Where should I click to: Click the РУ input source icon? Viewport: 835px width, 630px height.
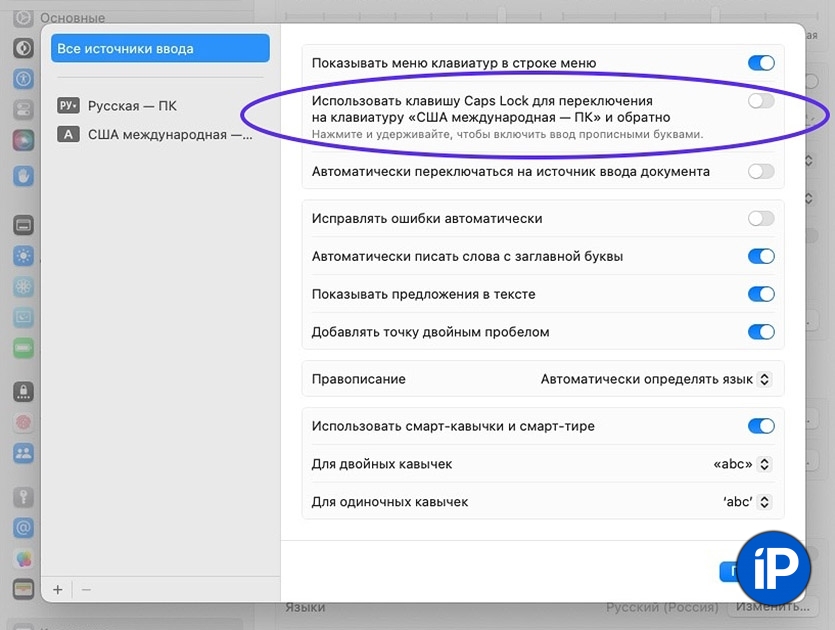(x=68, y=105)
